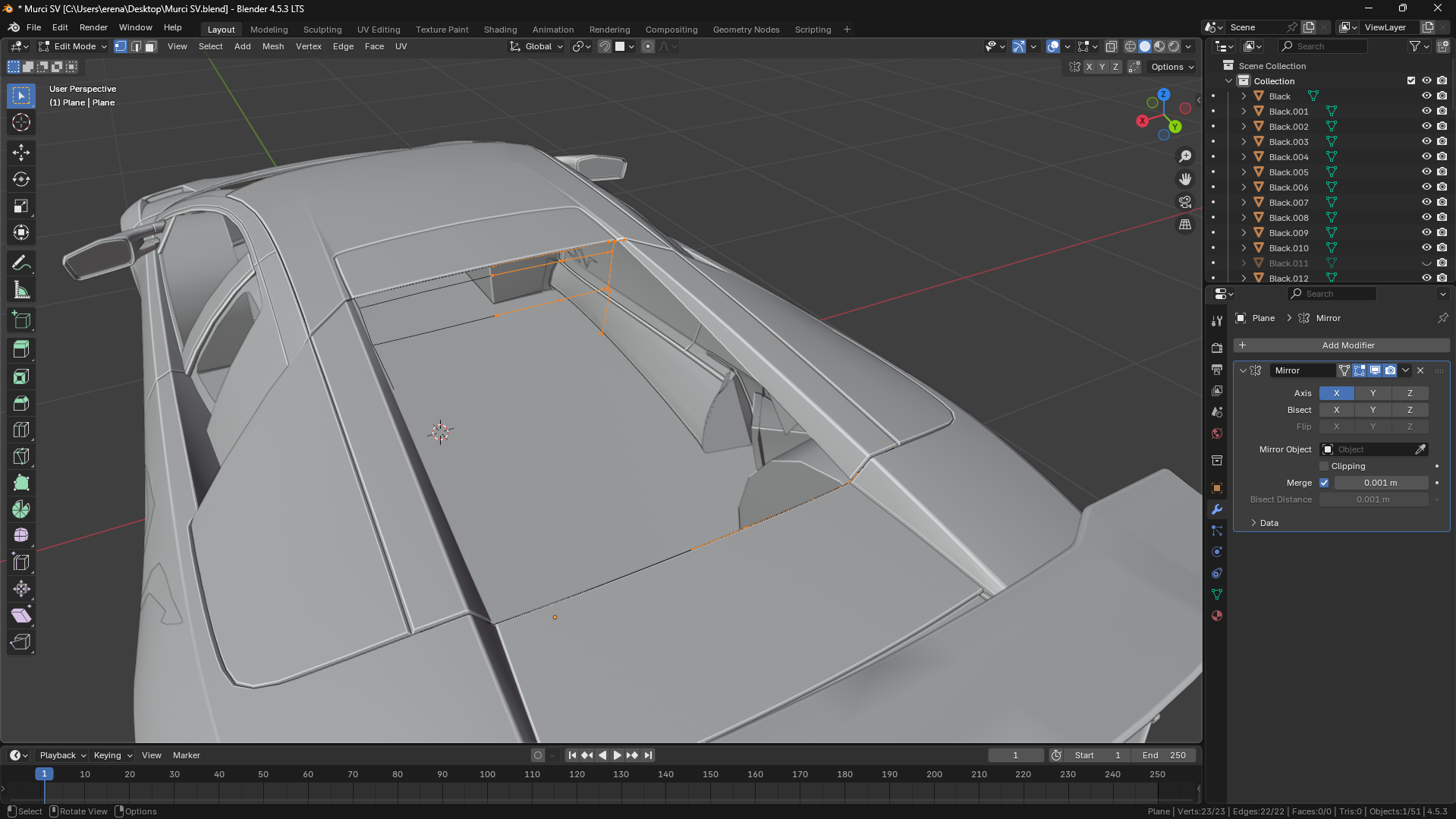Open the Vertex menu

[308, 46]
